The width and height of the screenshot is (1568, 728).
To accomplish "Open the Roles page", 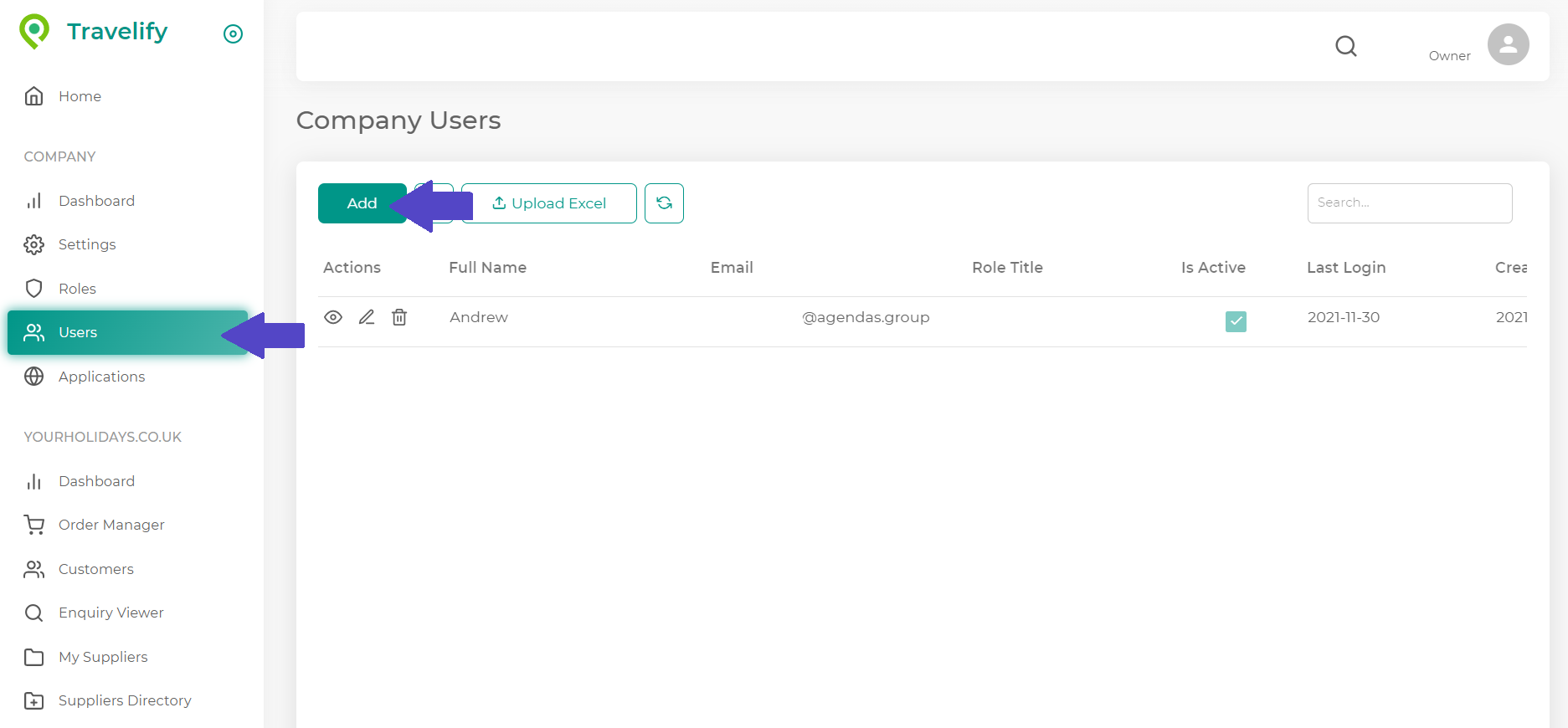I will tap(77, 289).
